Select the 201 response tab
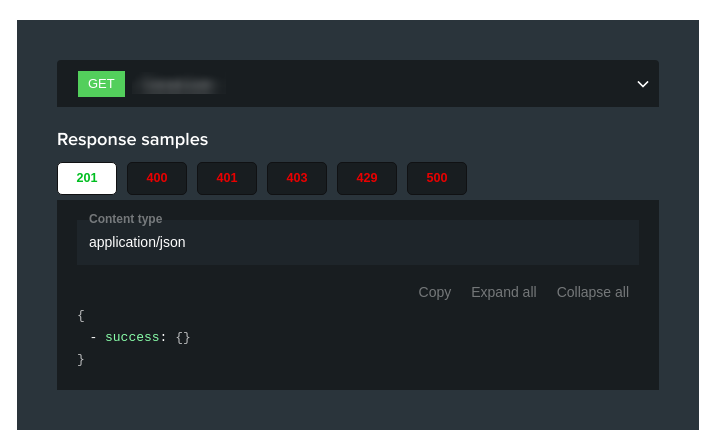The height and width of the screenshot is (448, 719). (x=87, y=178)
